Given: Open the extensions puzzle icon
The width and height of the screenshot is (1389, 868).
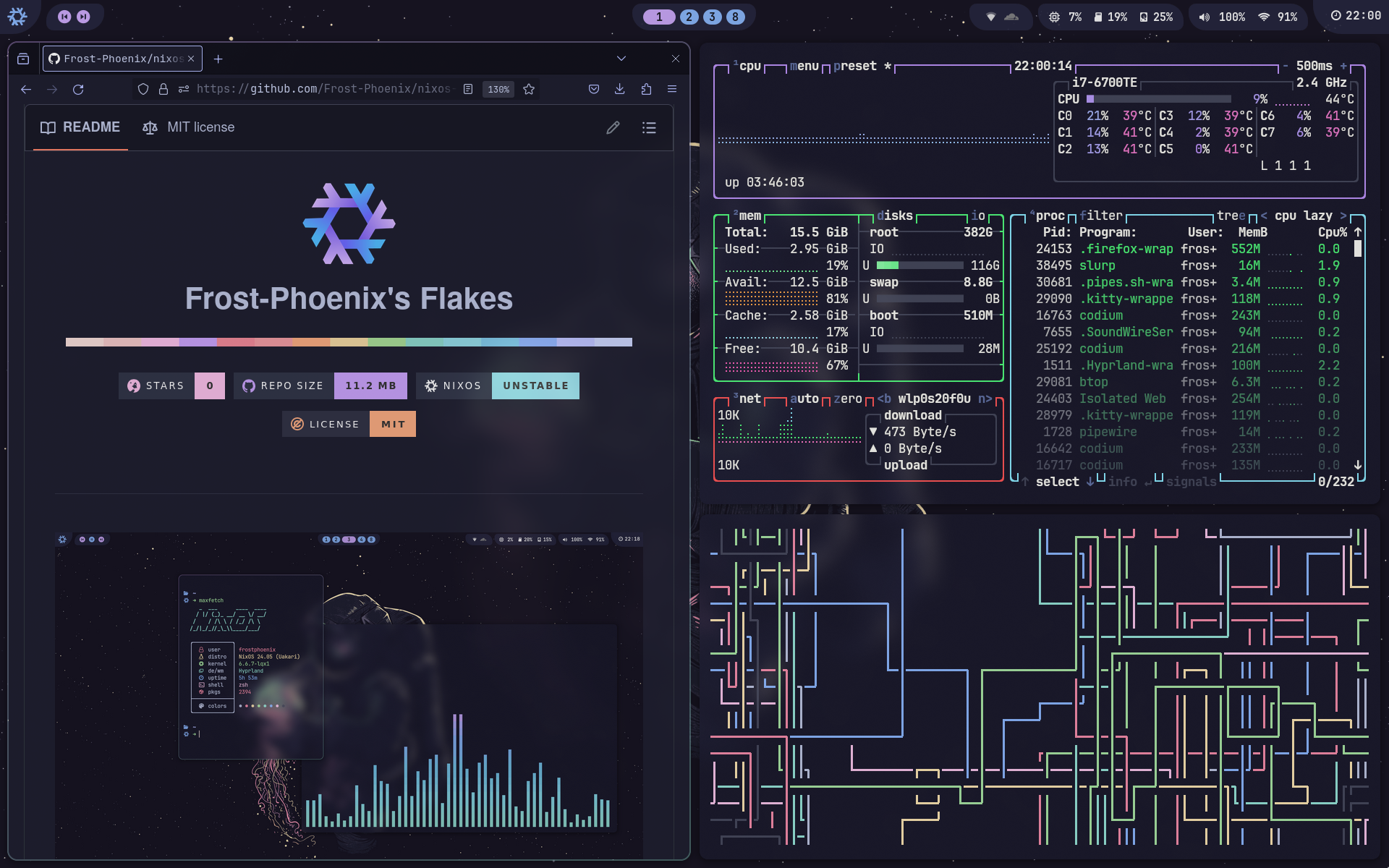Looking at the screenshot, I should point(646,89).
